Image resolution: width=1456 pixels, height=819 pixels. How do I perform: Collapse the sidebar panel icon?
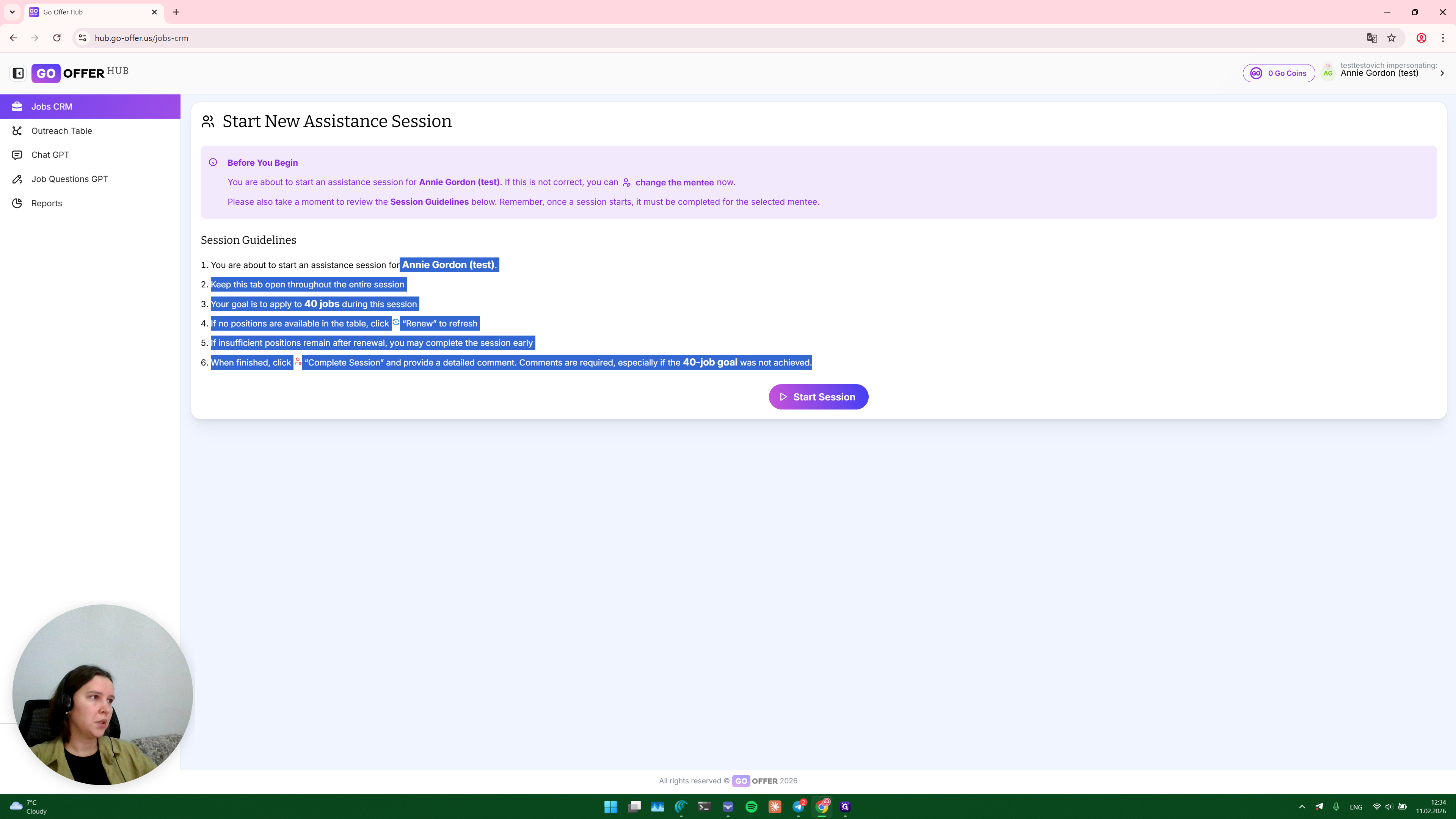pyautogui.click(x=18, y=73)
